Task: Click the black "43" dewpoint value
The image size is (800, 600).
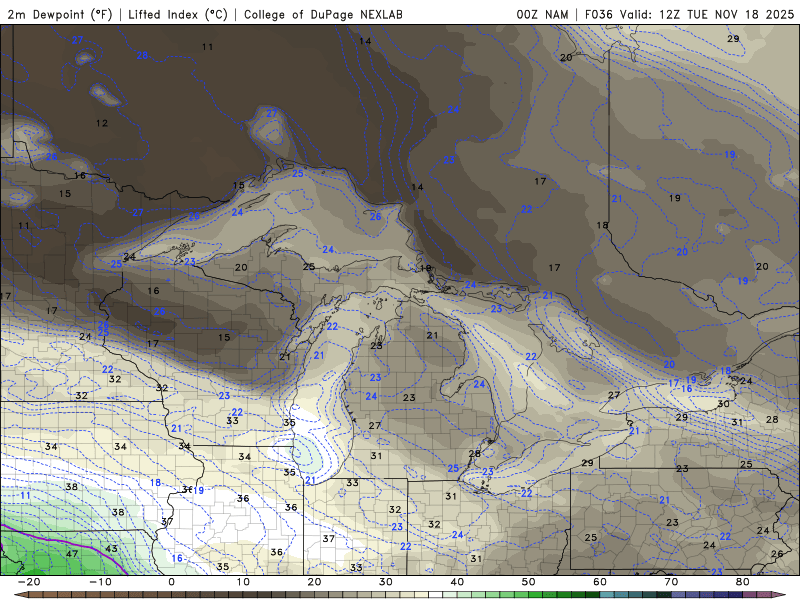Action: [111, 548]
